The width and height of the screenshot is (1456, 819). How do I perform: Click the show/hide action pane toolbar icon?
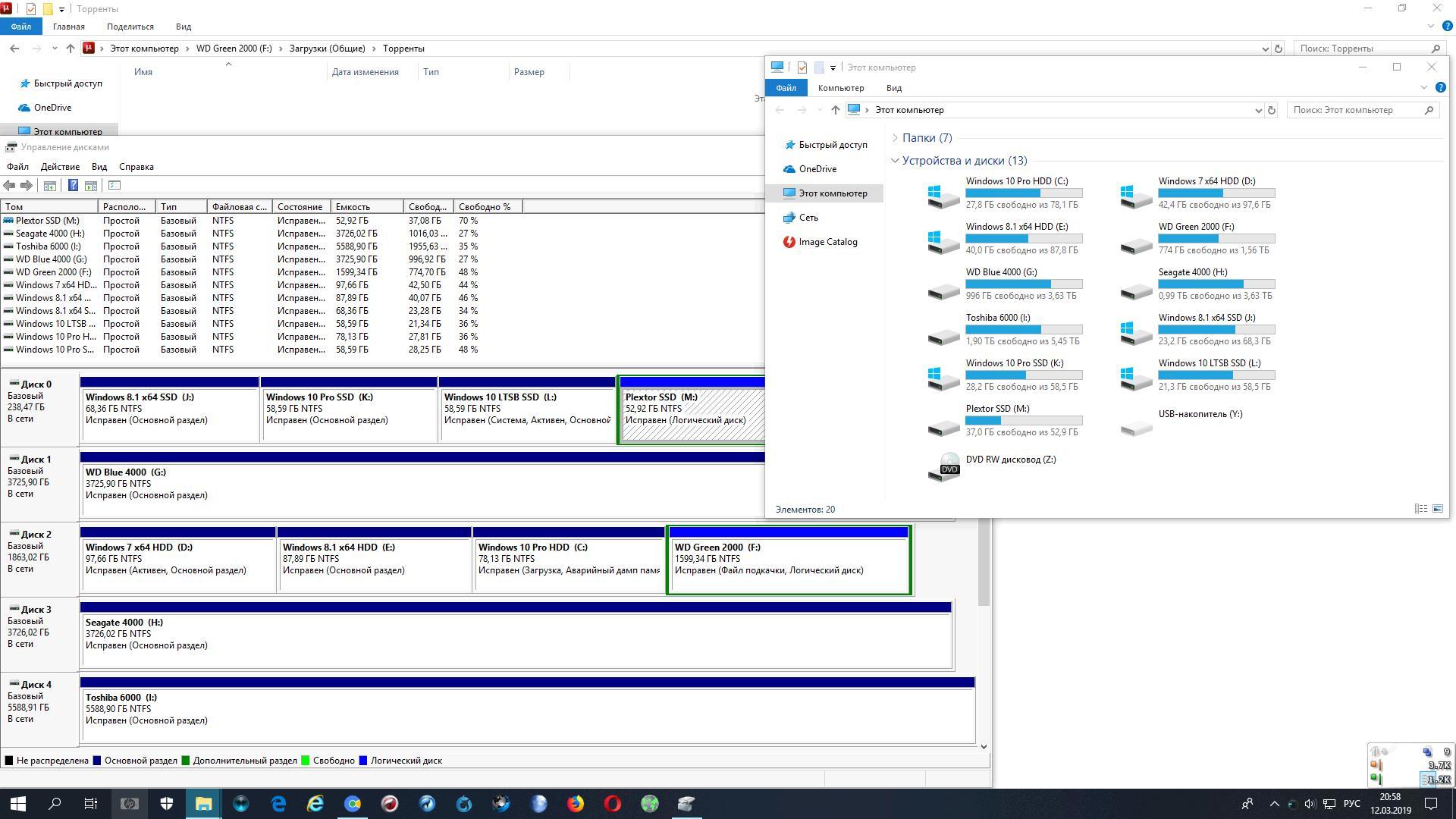pos(91,186)
